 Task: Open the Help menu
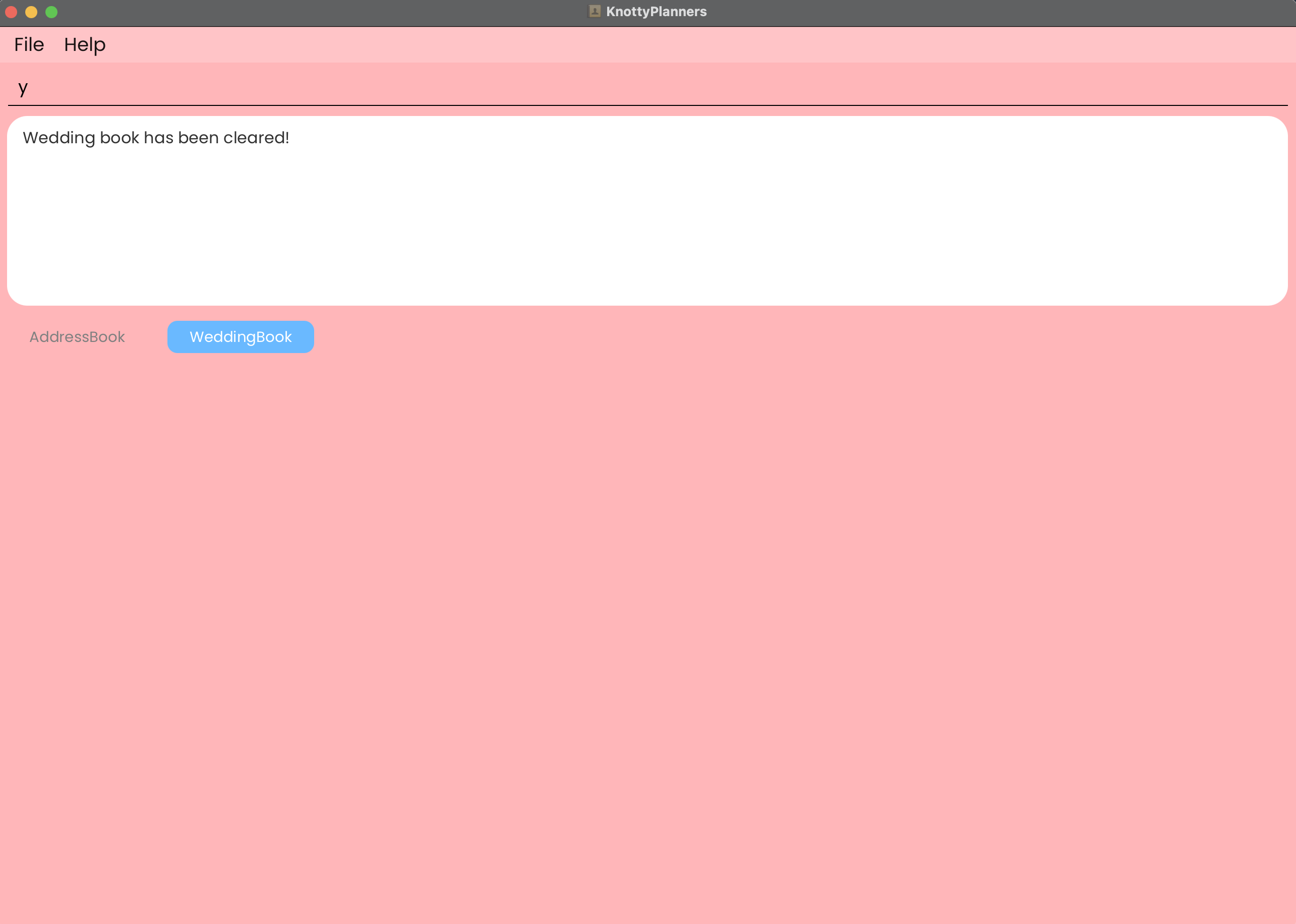[84, 44]
